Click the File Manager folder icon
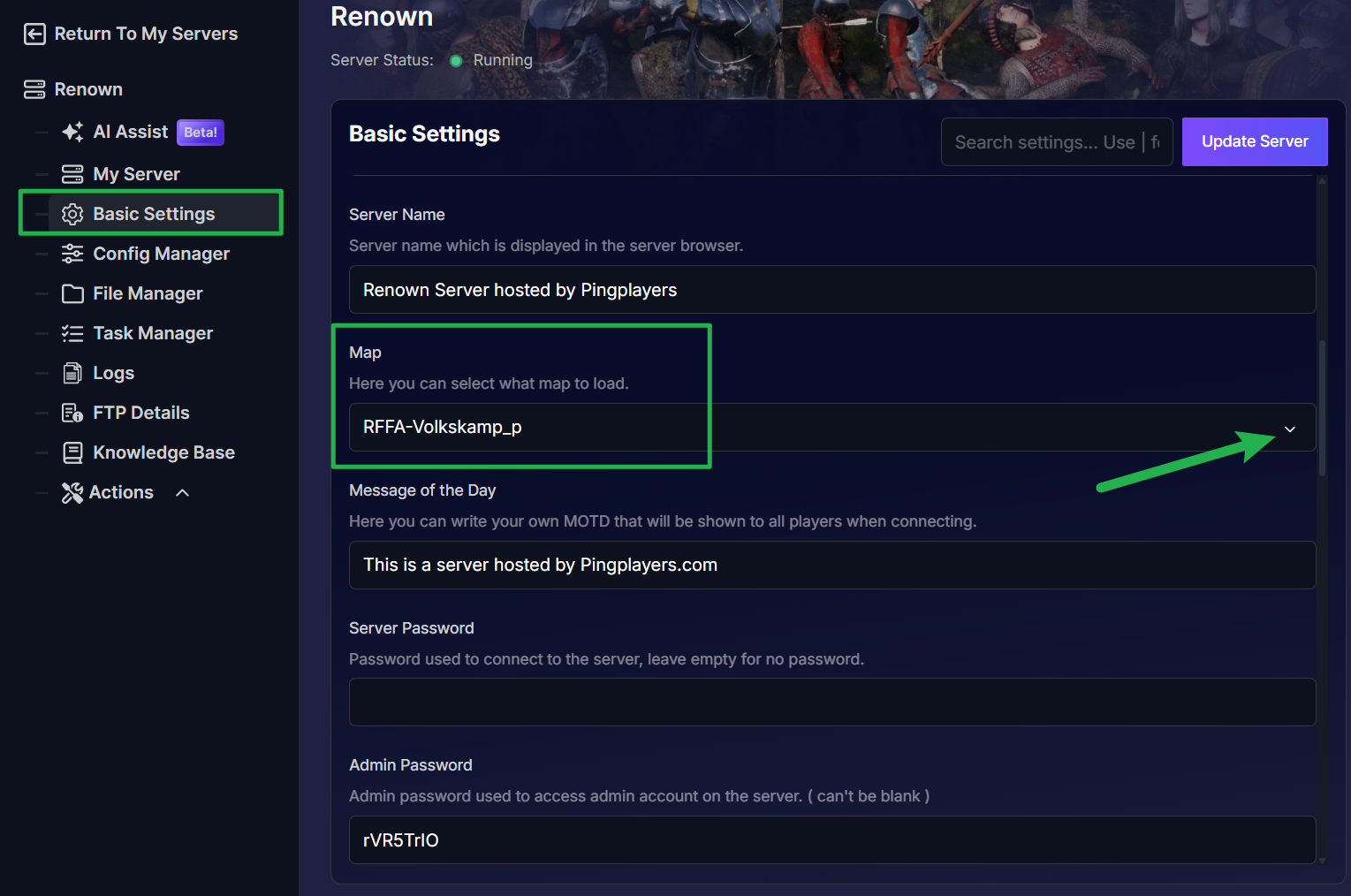The image size is (1351, 896). tap(72, 293)
